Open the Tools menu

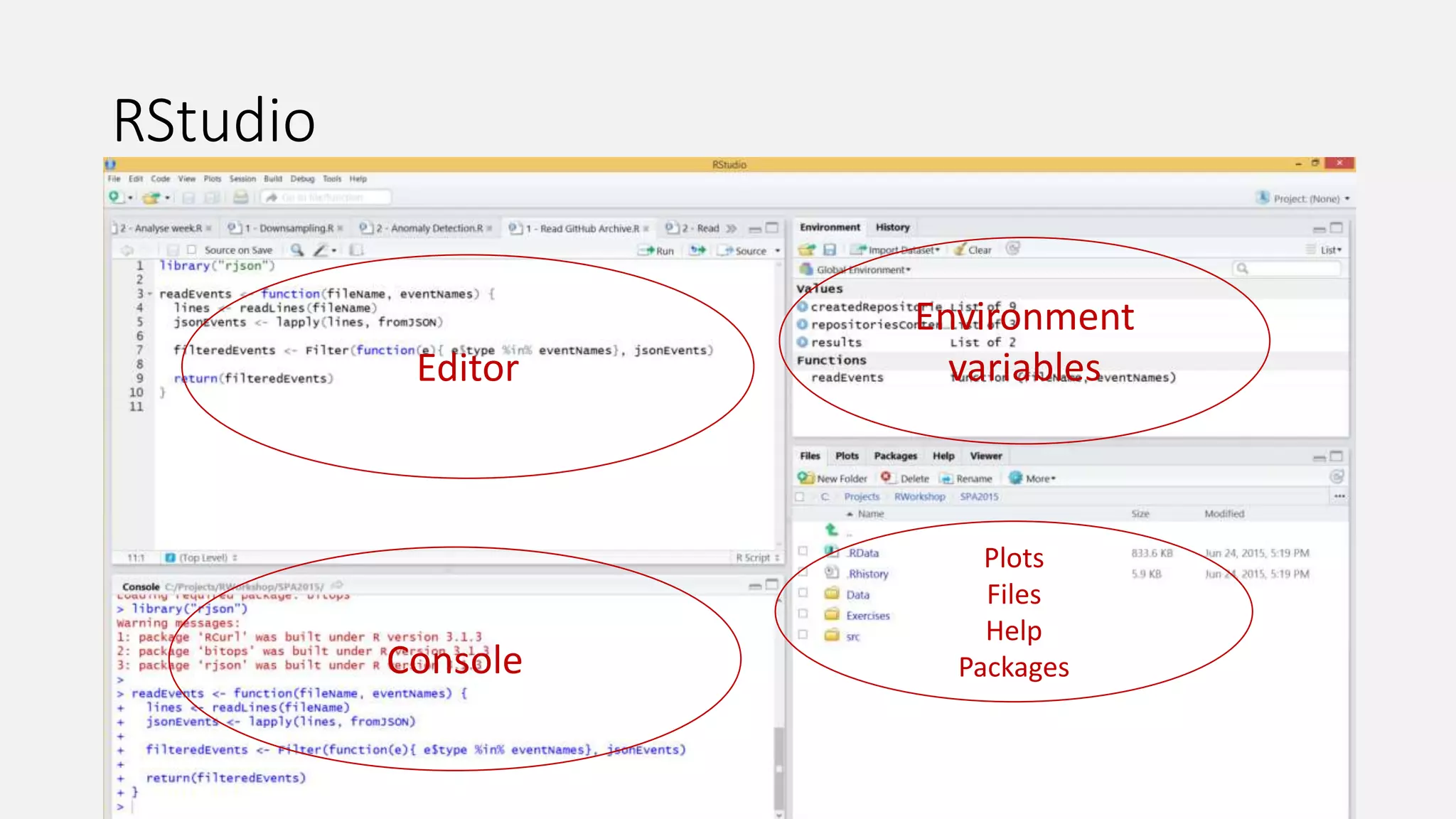[x=332, y=178]
